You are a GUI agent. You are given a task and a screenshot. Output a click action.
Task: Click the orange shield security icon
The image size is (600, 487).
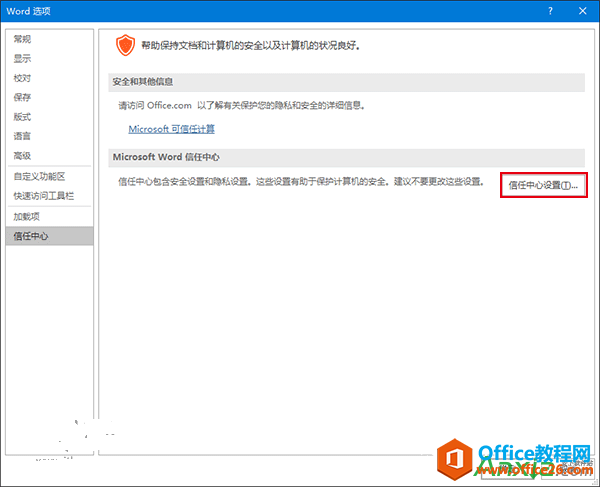(x=126, y=45)
